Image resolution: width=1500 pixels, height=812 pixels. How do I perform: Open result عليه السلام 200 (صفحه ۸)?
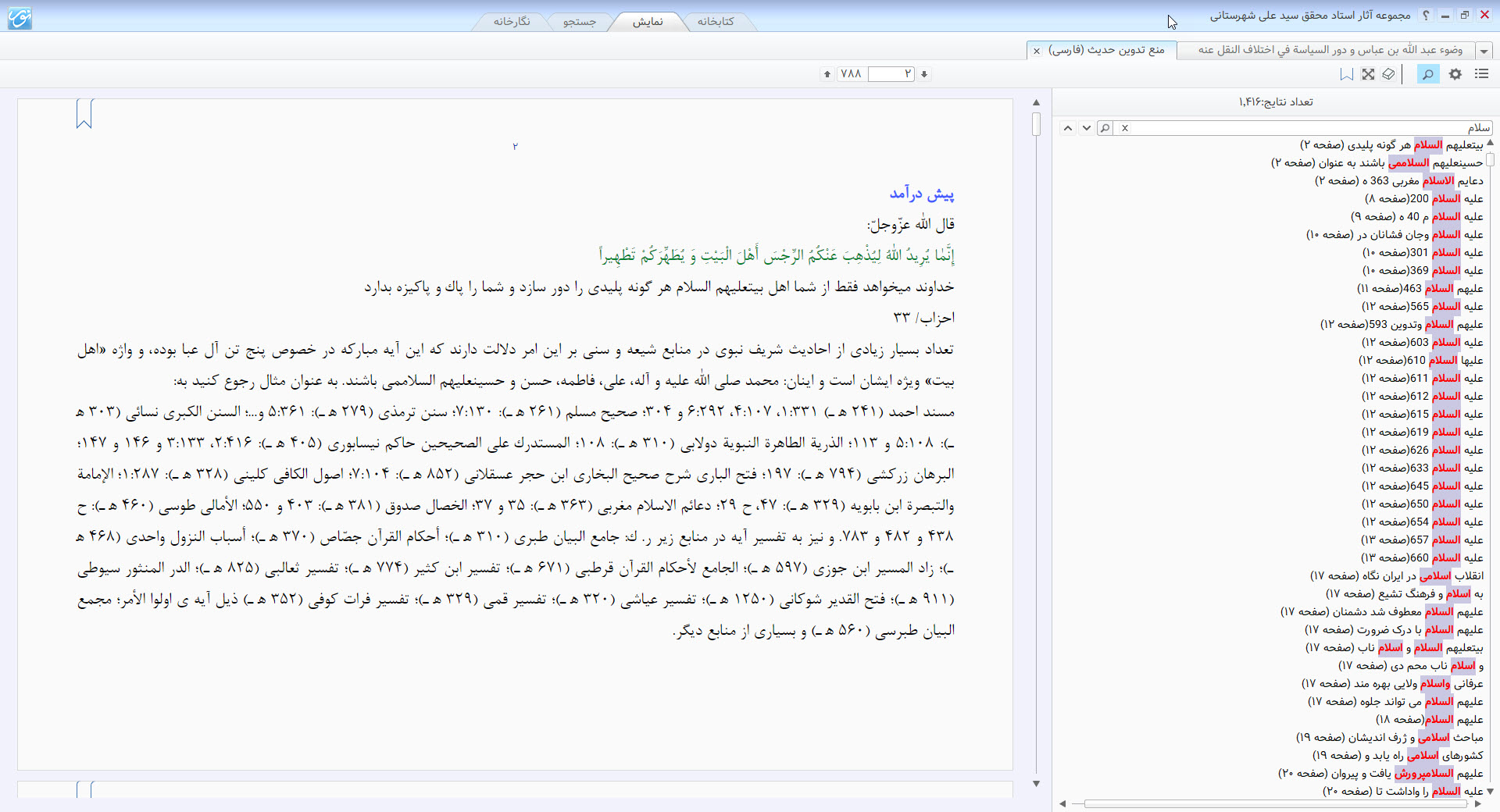point(1423,199)
